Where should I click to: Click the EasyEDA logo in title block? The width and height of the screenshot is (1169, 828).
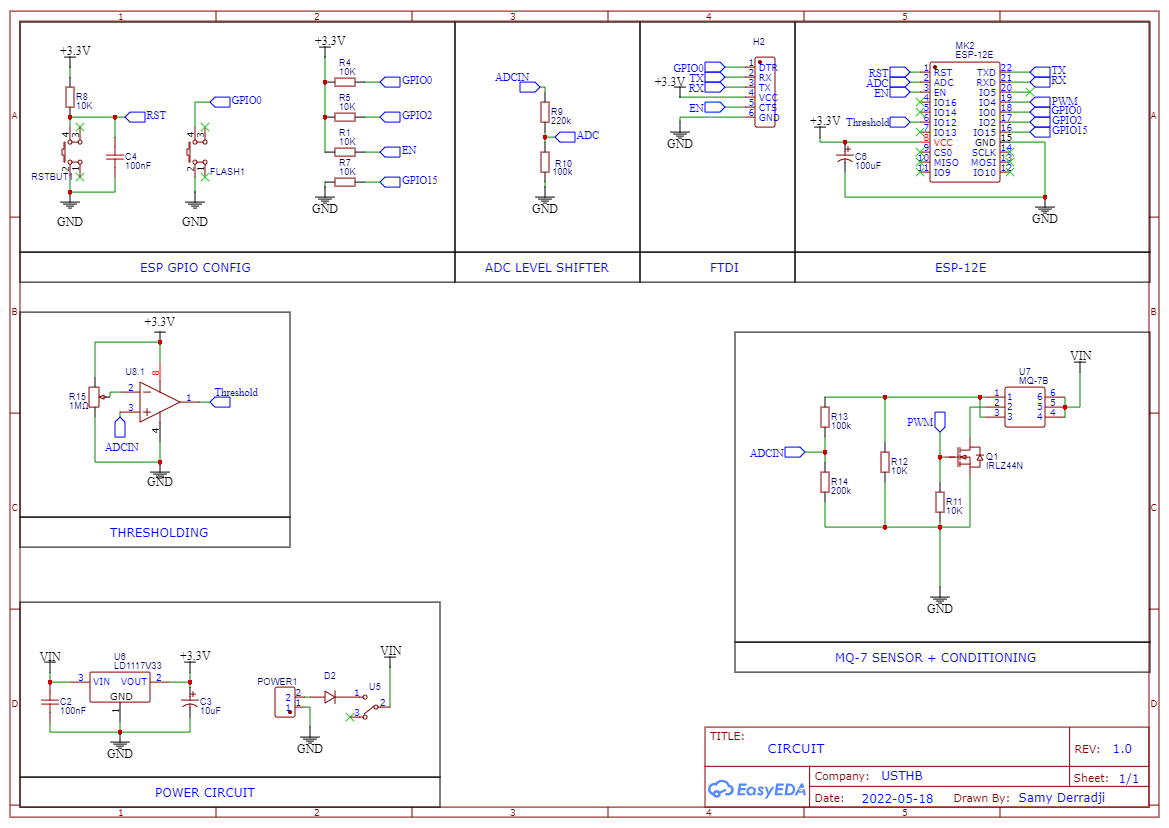(x=757, y=789)
